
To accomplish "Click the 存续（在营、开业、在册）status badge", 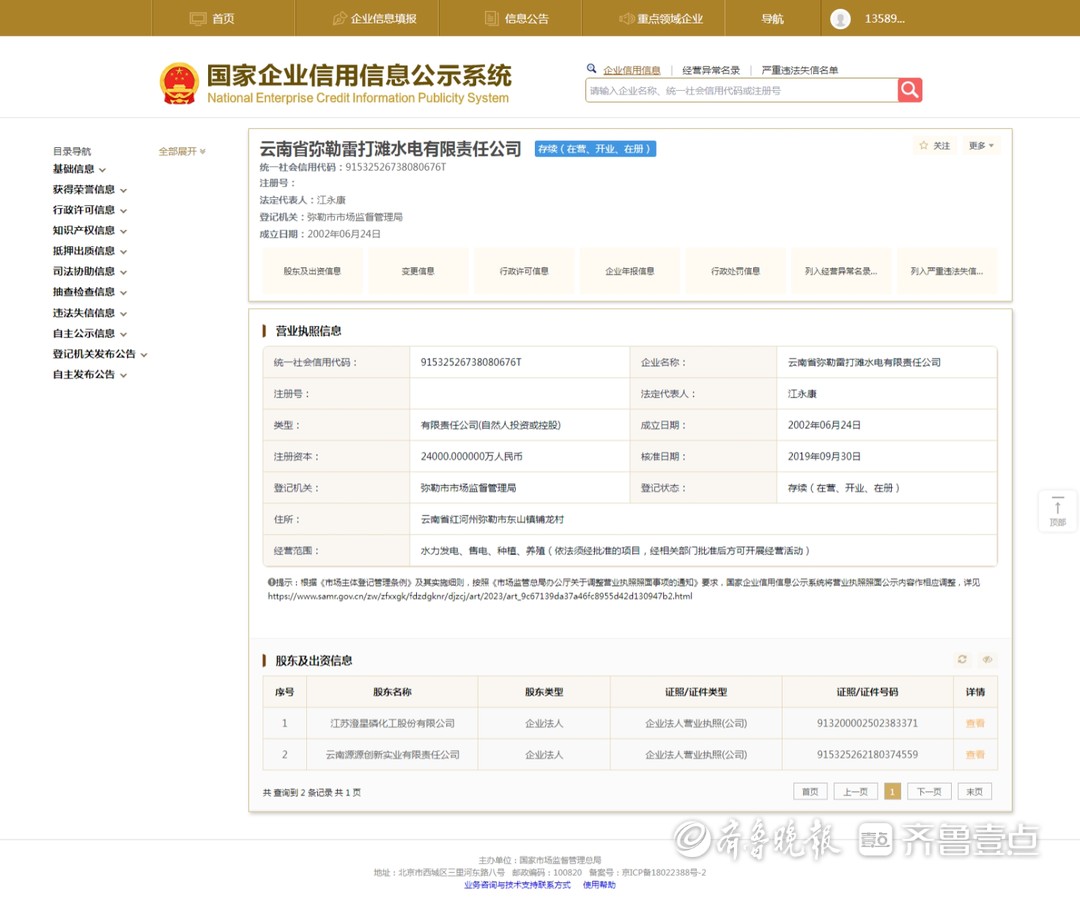I will [595, 149].
